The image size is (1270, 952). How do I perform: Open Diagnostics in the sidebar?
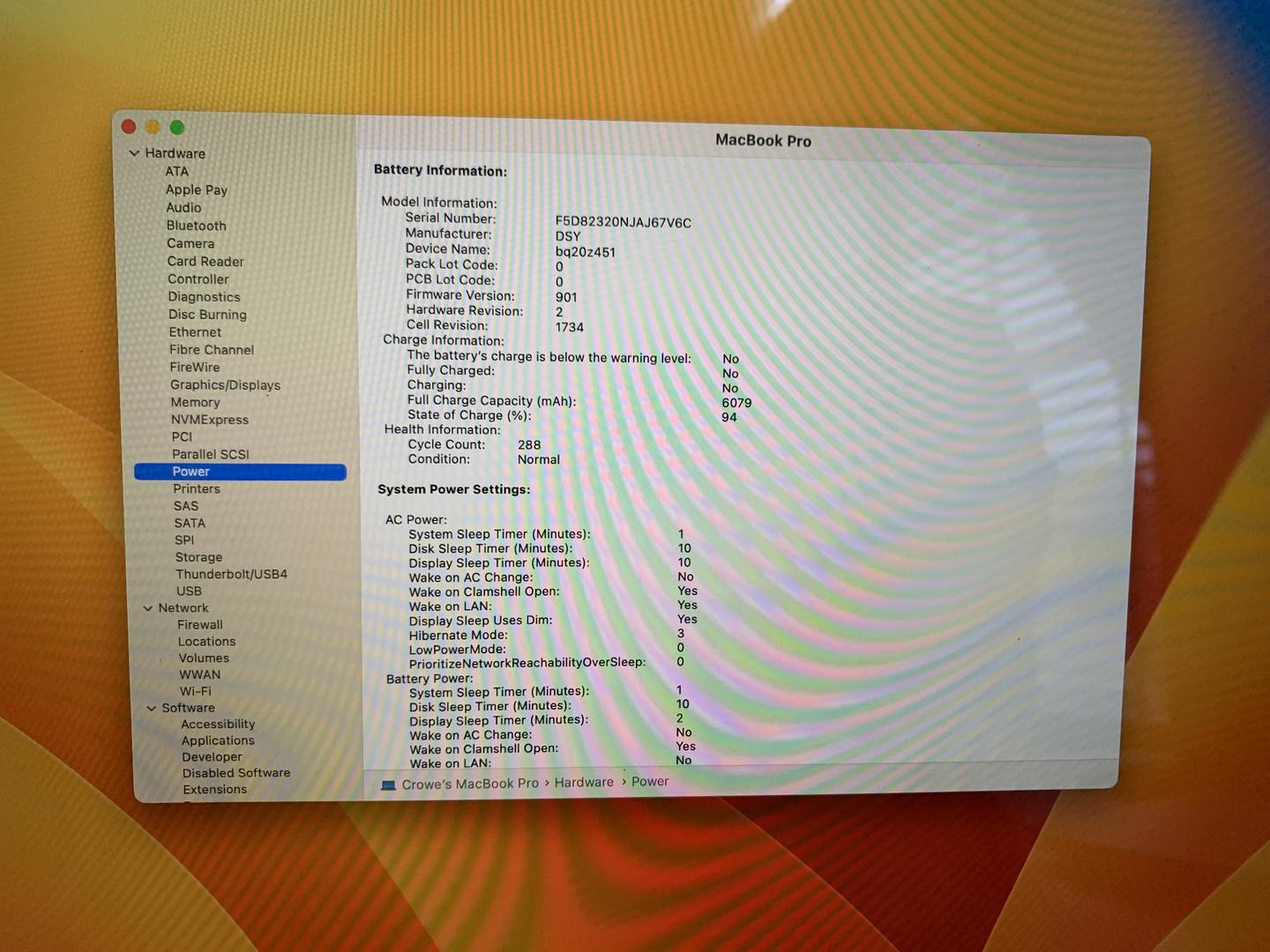(x=205, y=297)
